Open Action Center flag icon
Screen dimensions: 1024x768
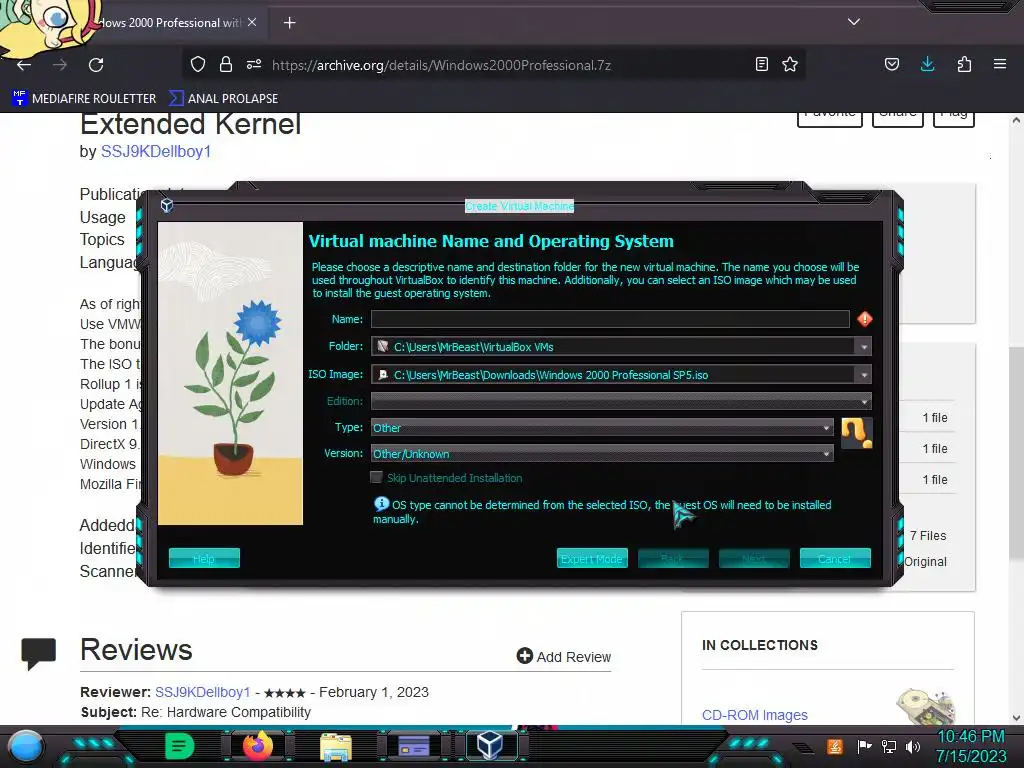[864, 746]
